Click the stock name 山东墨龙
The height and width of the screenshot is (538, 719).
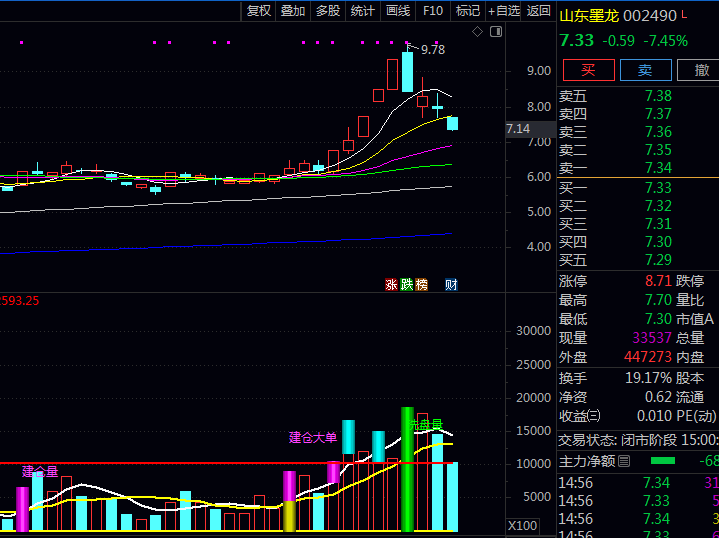[589, 16]
